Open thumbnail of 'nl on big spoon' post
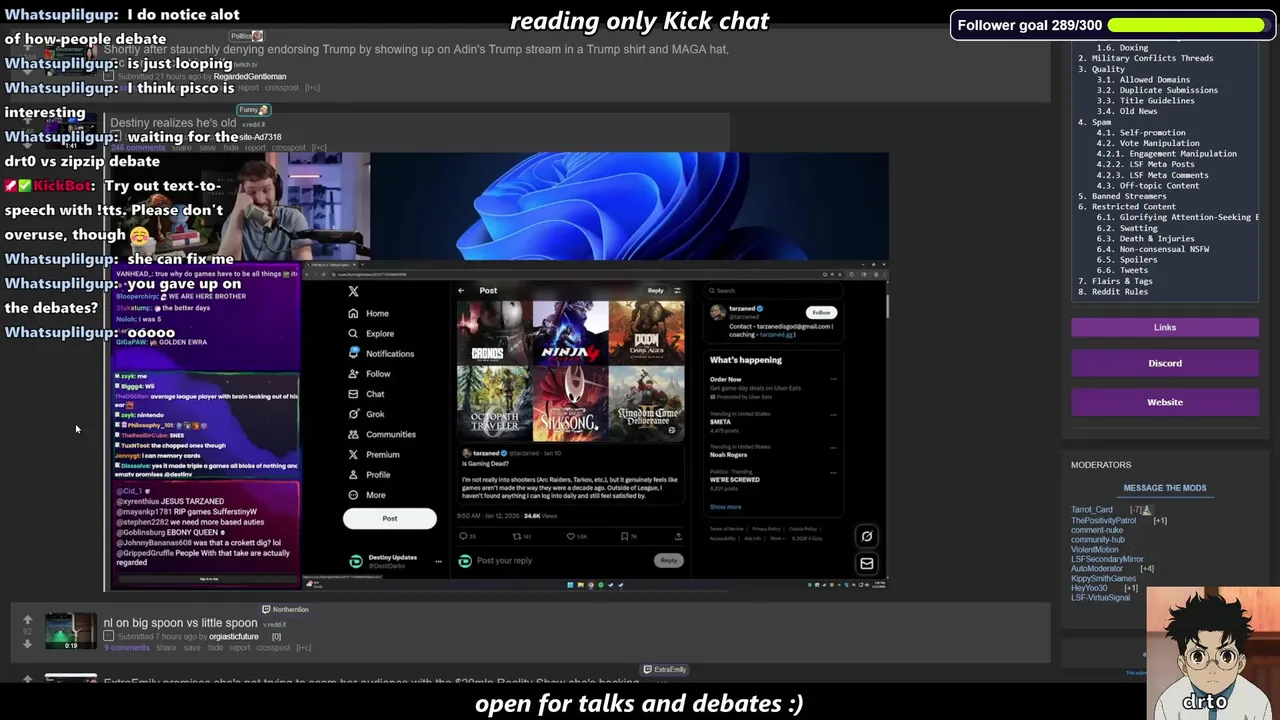The width and height of the screenshot is (1280, 720). [70, 632]
